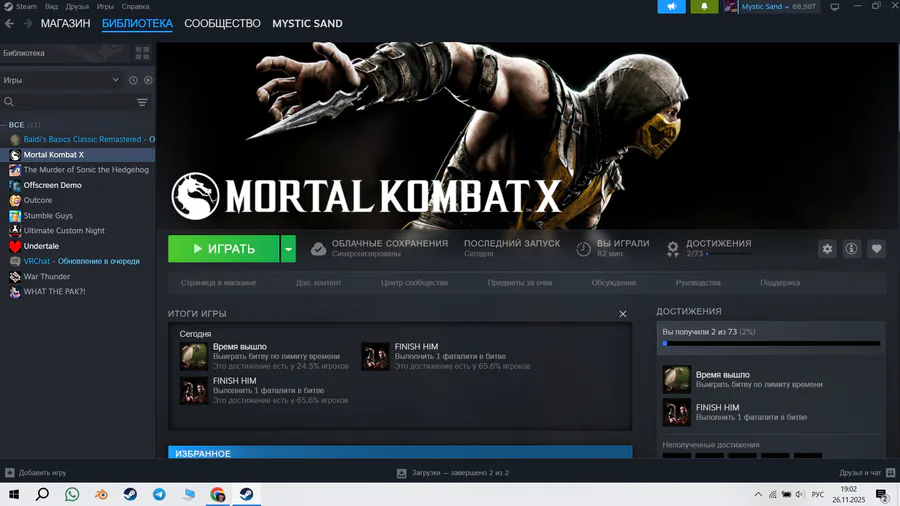Open Друзья и чат panel

[867, 473]
